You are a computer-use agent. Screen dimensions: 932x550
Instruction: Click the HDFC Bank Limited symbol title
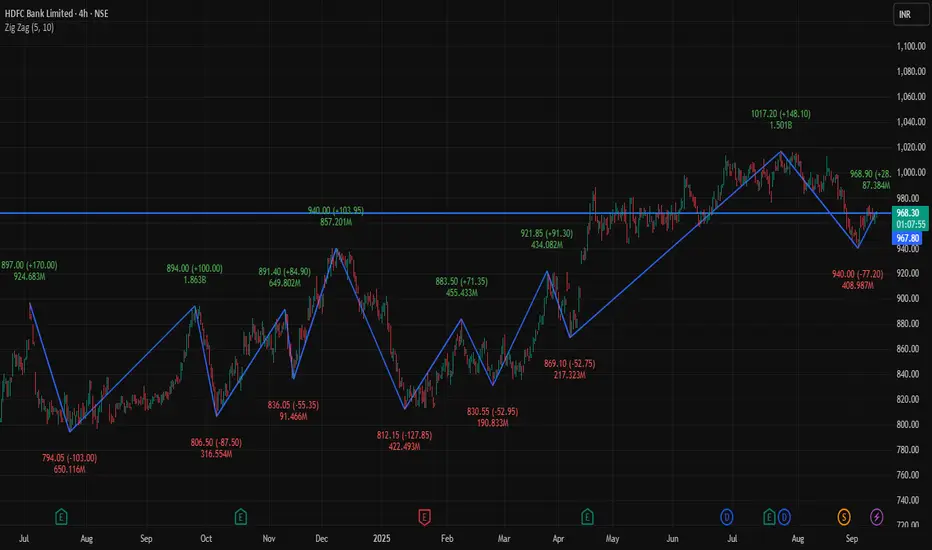coord(39,13)
